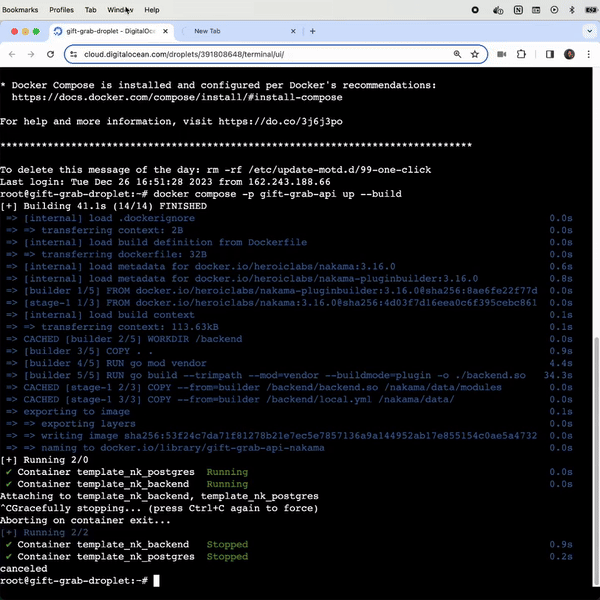Image resolution: width=600 pixels, height=600 pixels.
Task: Toggle the browser side panel
Action: 550,54
